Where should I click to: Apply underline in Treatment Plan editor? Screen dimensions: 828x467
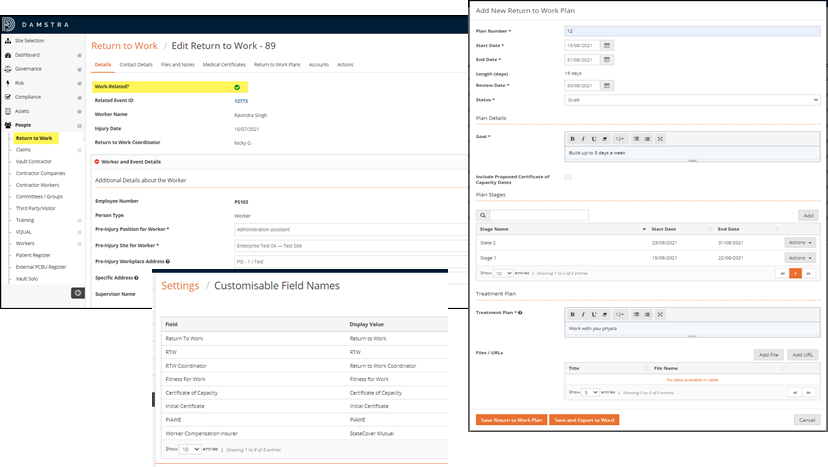click(594, 314)
